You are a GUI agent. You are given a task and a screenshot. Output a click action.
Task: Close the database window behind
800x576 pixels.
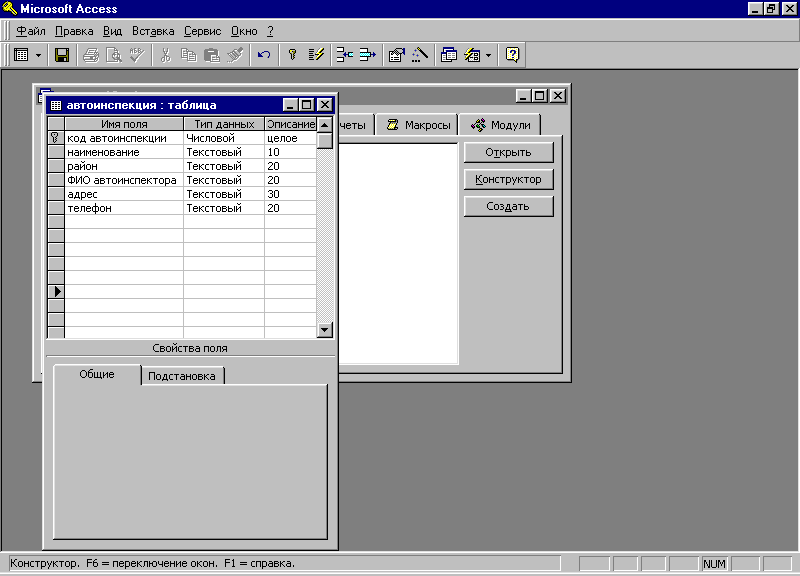pyautogui.click(x=558, y=95)
